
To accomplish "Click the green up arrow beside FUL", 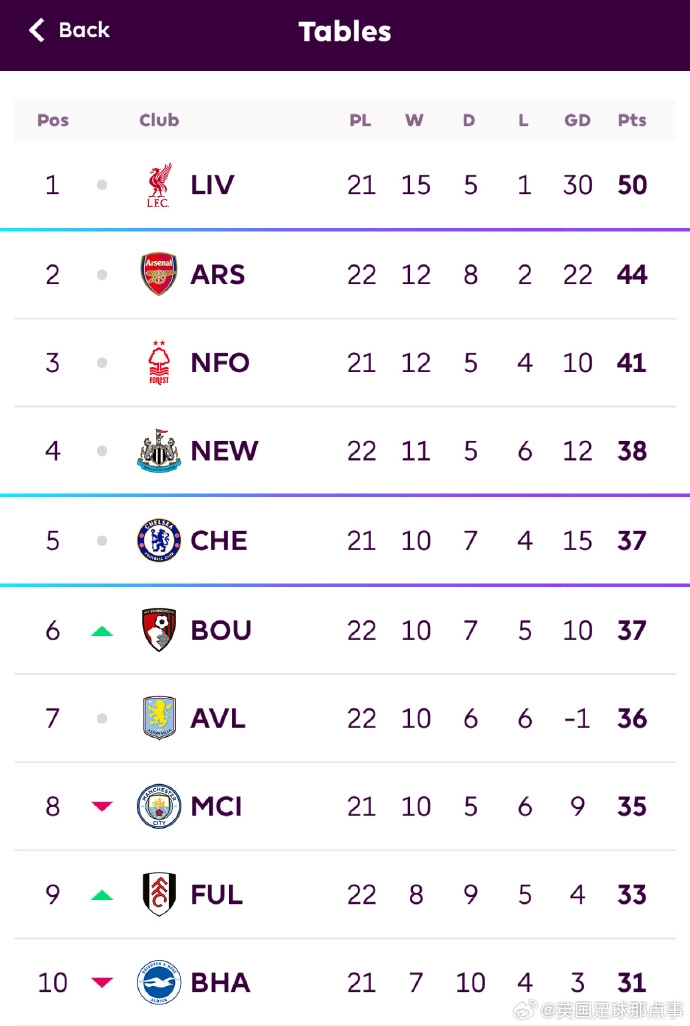I will tap(102, 895).
